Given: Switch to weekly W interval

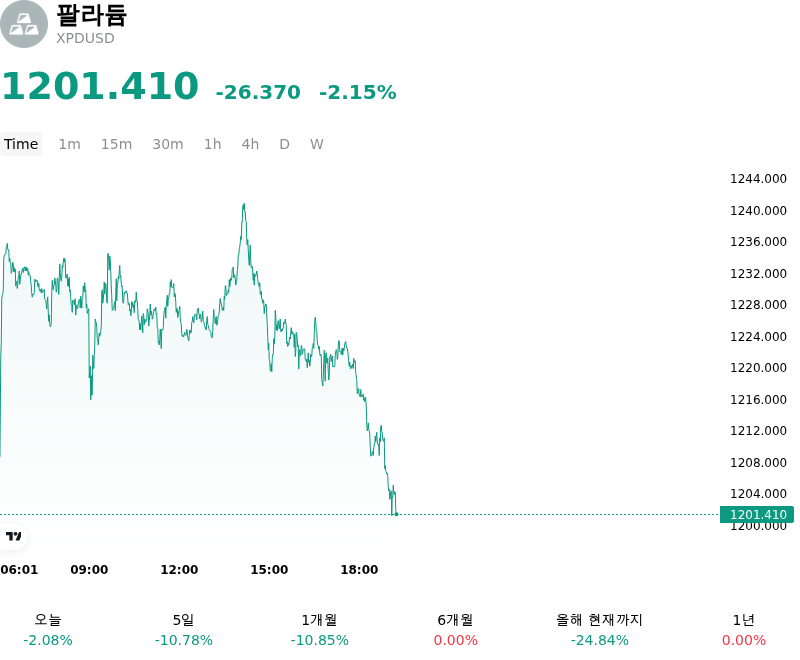Looking at the screenshot, I should click(317, 144).
